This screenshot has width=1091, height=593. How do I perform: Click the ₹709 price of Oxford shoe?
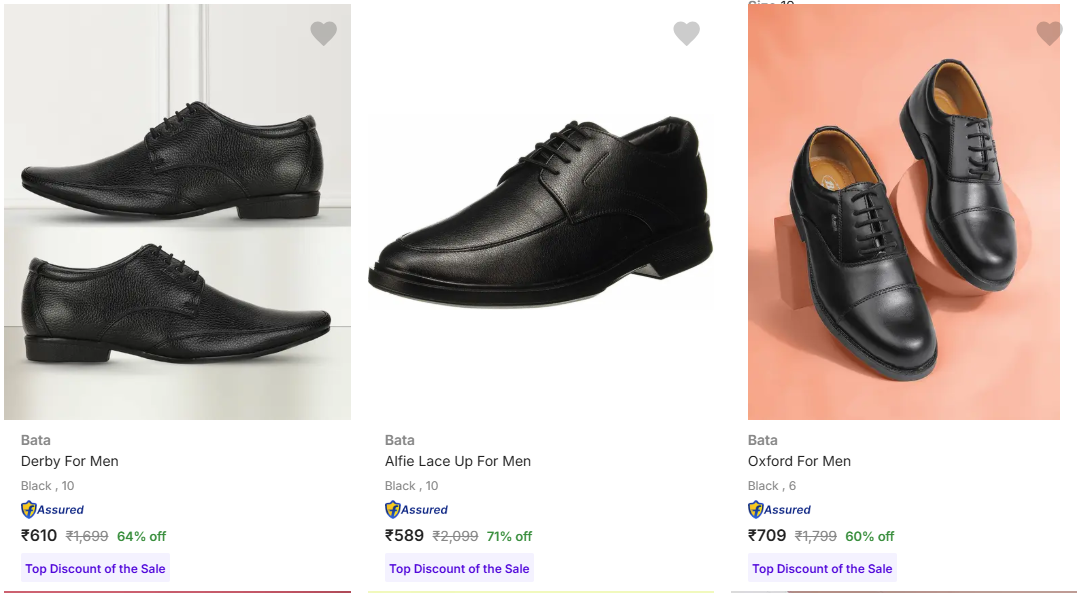[768, 536]
